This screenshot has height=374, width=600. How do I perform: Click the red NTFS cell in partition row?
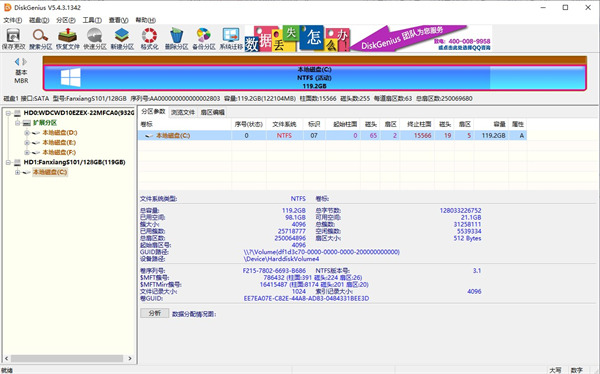point(284,136)
